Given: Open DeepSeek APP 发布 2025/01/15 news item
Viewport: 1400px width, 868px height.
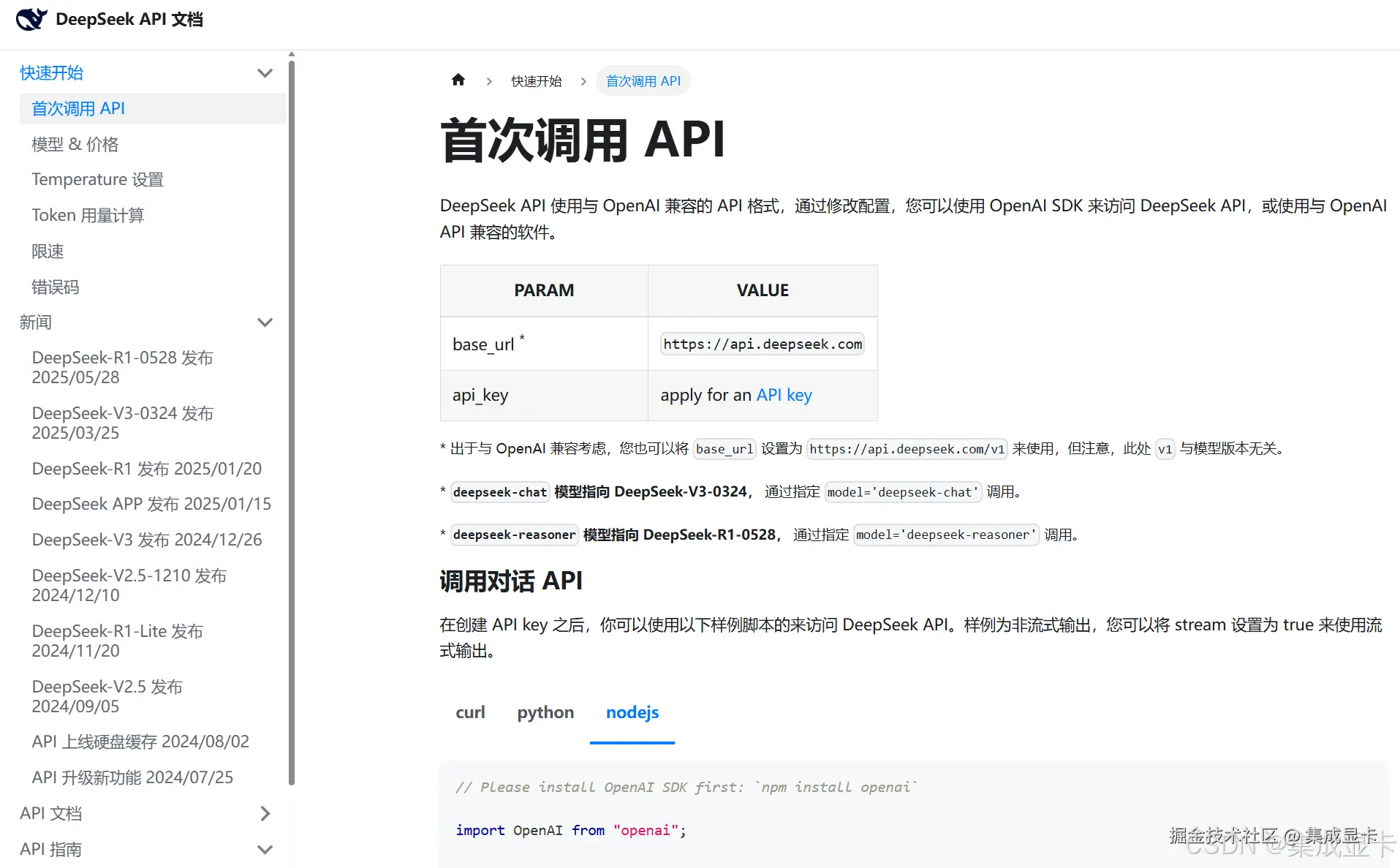Looking at the screenshot, I should point(152,504).
